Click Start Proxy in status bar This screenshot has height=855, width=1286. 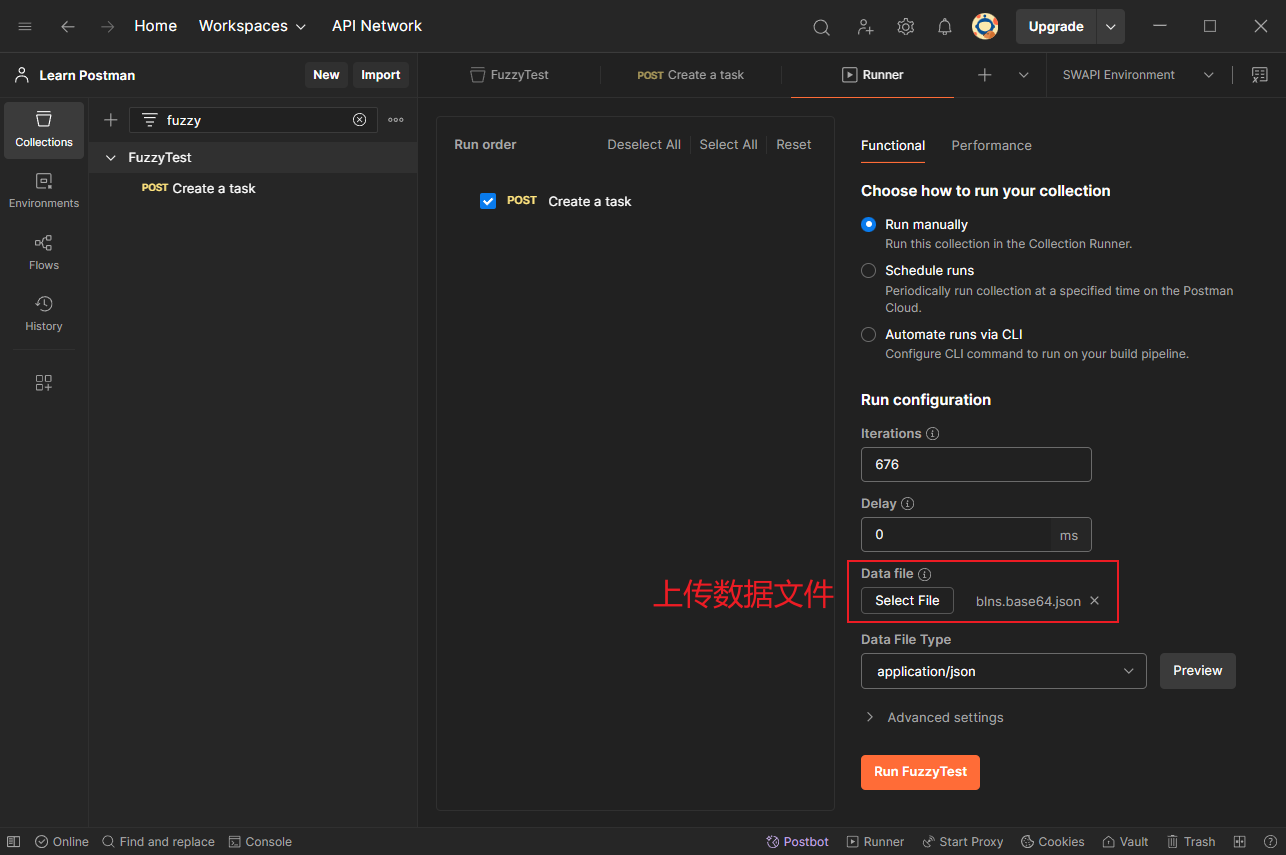point(962,842)
